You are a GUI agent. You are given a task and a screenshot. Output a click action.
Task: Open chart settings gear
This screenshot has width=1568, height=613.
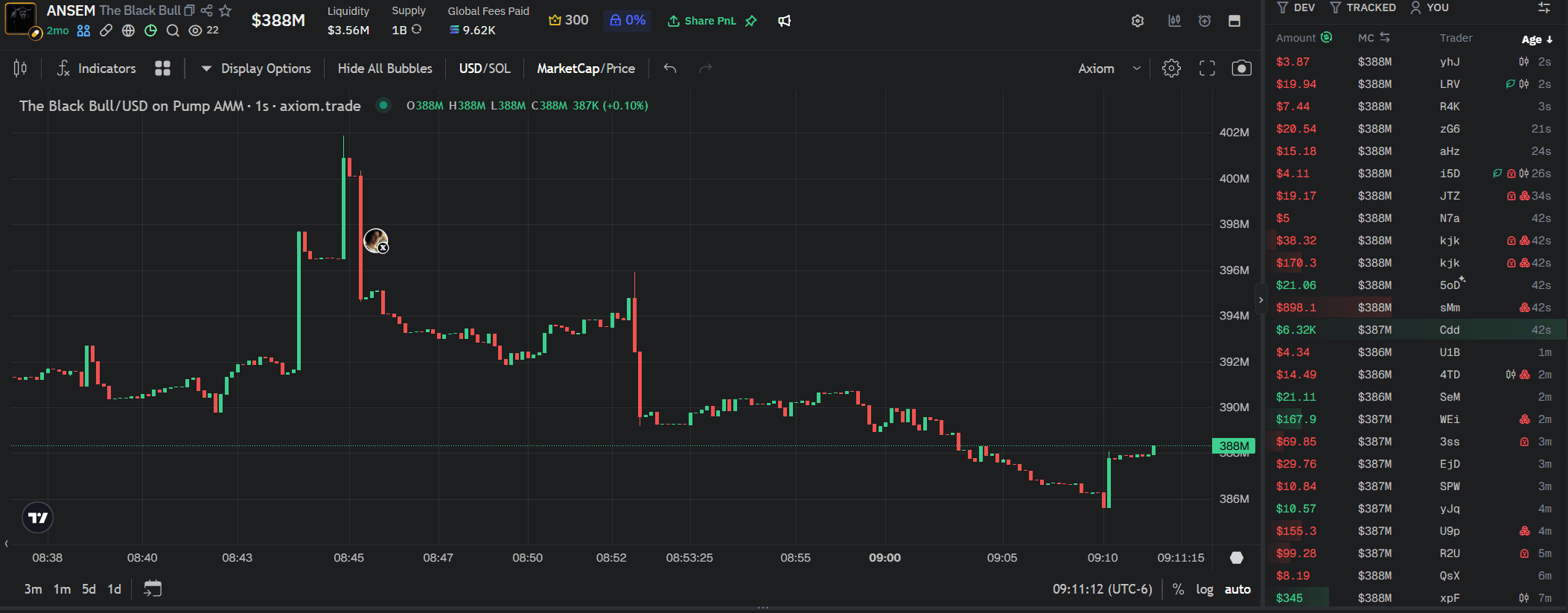click(x=1171, y=69)
